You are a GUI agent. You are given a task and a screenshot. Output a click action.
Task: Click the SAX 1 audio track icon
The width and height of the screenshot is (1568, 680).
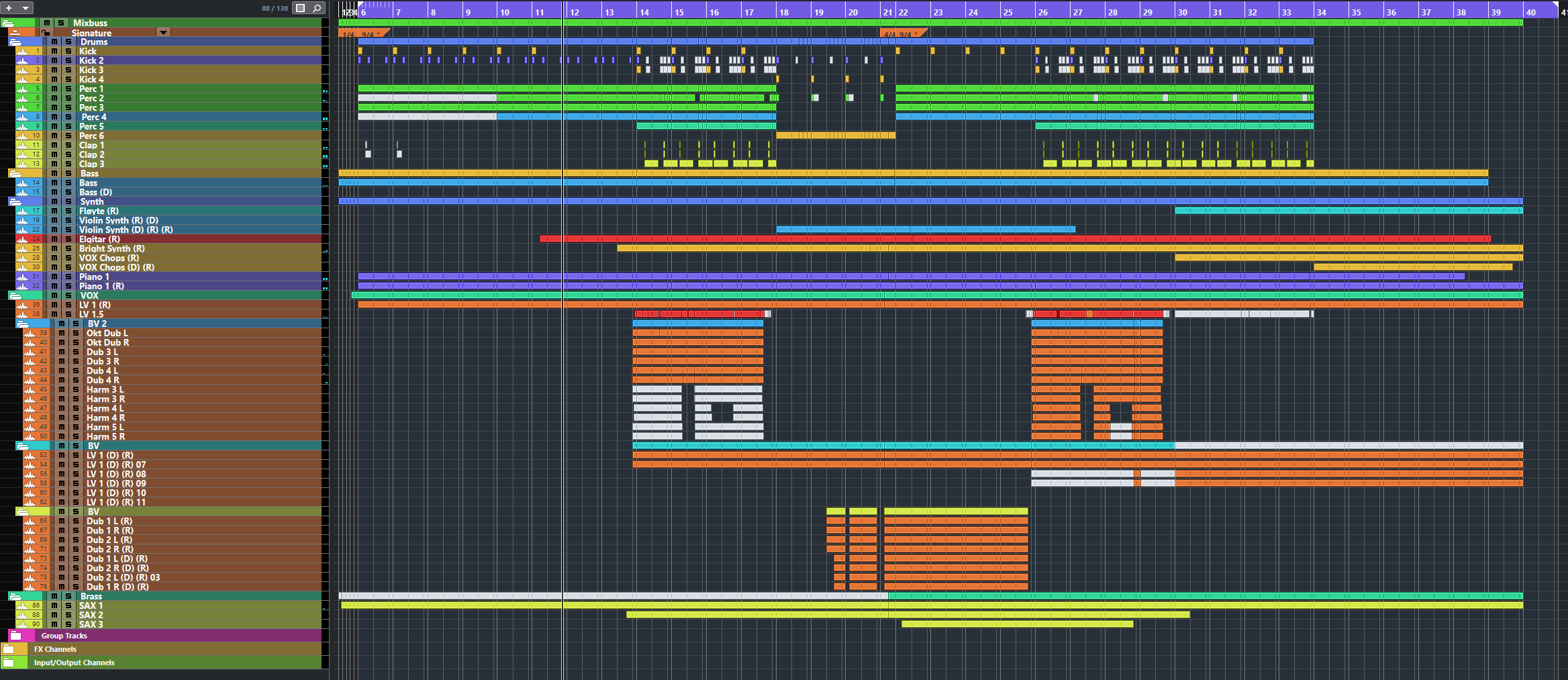click(x=23, y=605)
